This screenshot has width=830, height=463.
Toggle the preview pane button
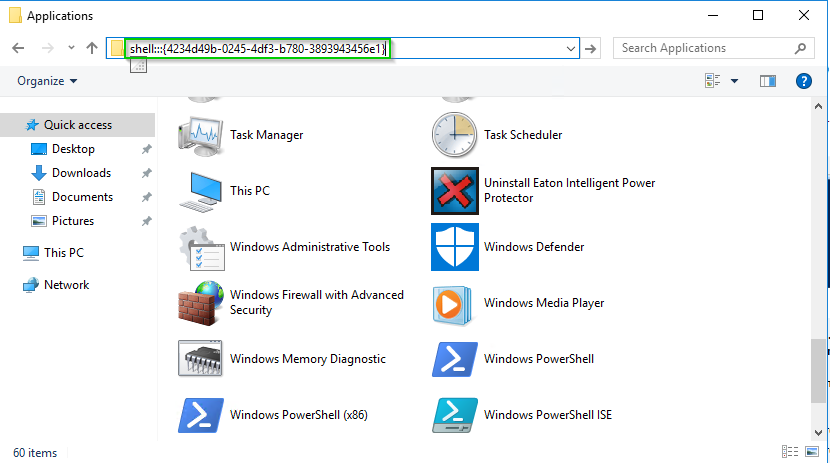pyautogui.click(x=768, y=81)
